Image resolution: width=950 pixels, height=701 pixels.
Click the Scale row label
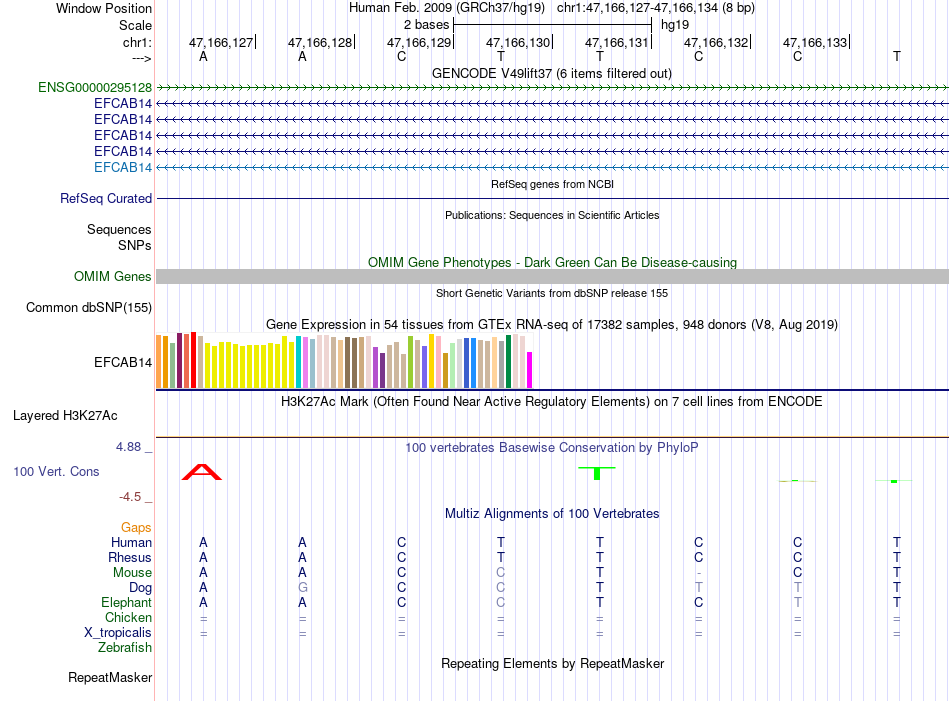tap(135, 25)
